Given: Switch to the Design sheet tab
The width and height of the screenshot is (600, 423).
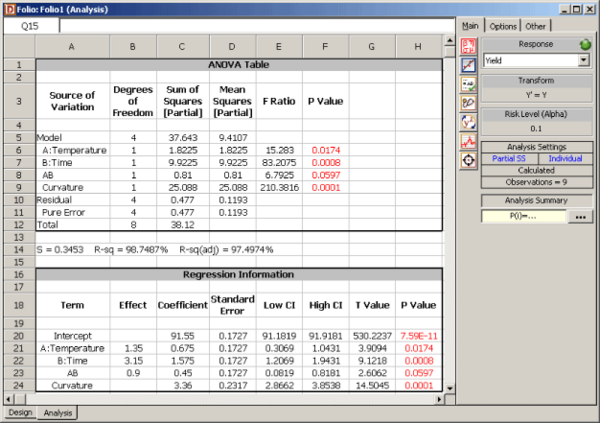Looking at the screenshot, I should (20, 413).
